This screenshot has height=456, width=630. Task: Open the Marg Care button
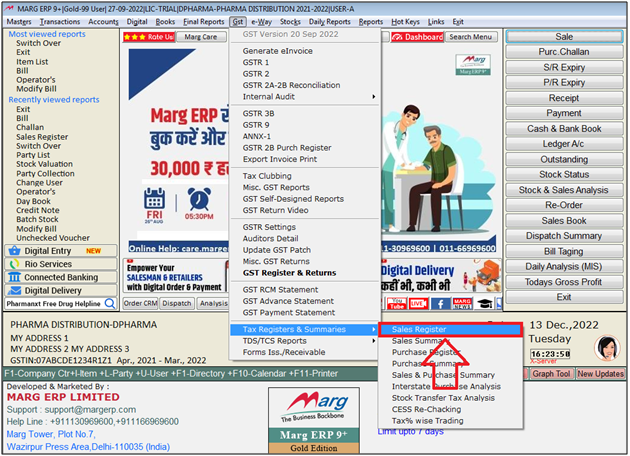click(x=201, y=37)
